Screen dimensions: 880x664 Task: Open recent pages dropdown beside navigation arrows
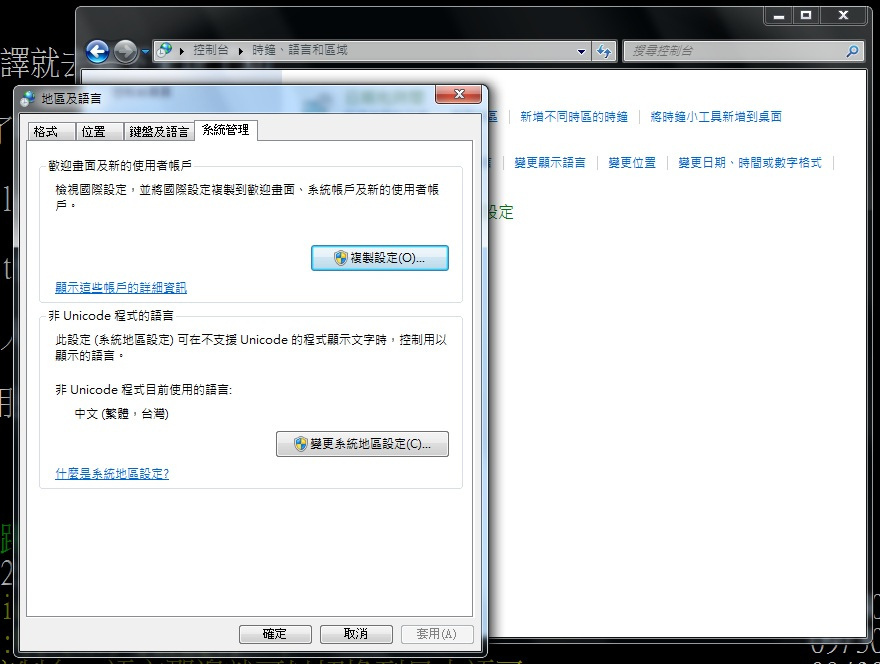[x=145, y=52]
